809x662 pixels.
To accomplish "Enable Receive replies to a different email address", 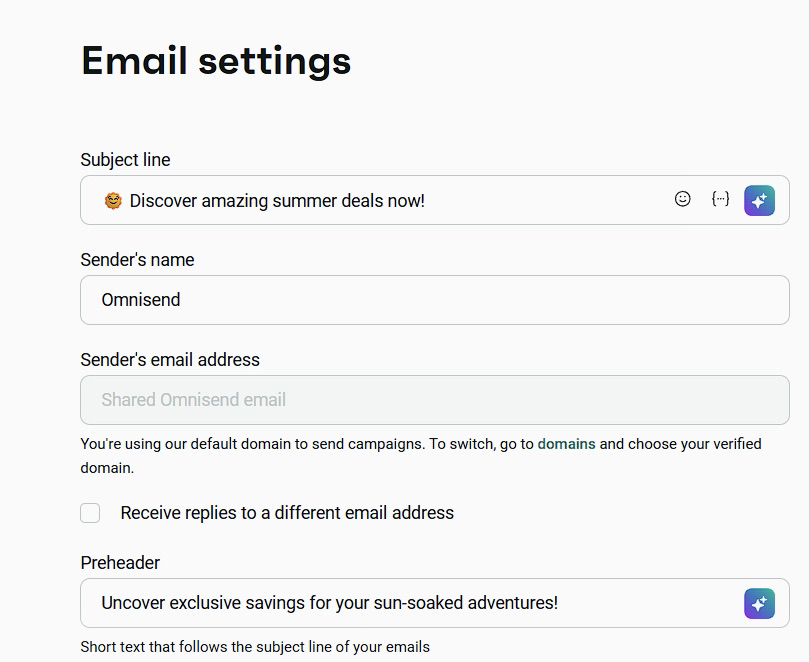I will point(90,513).
